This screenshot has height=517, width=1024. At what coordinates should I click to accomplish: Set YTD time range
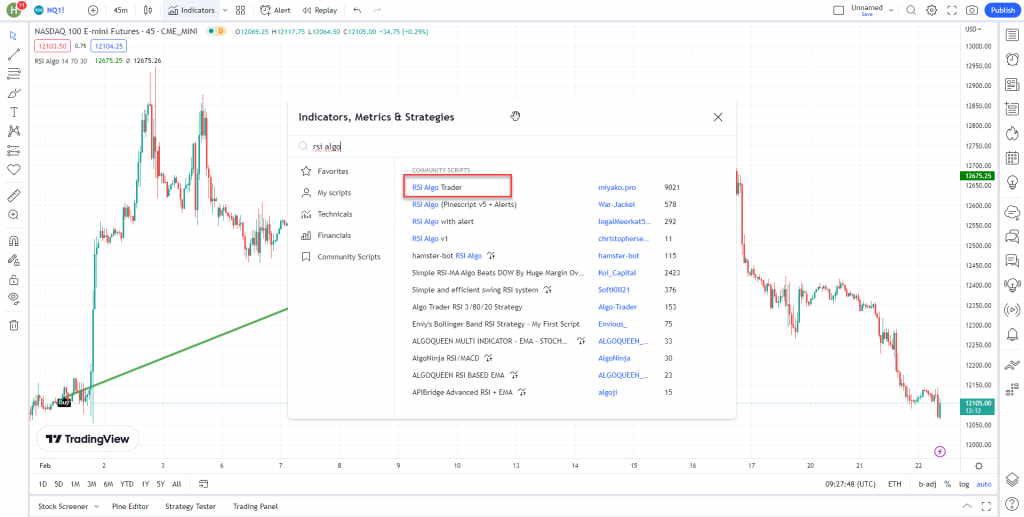pos(127,484)
